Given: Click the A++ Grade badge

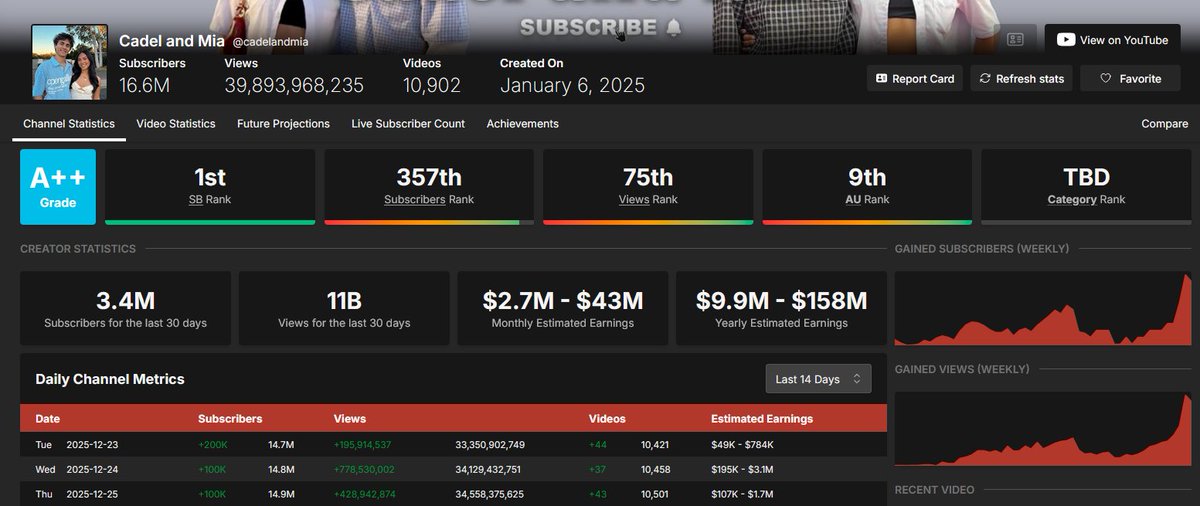Looking at the screenshot, I should click(x=58, y=187).
